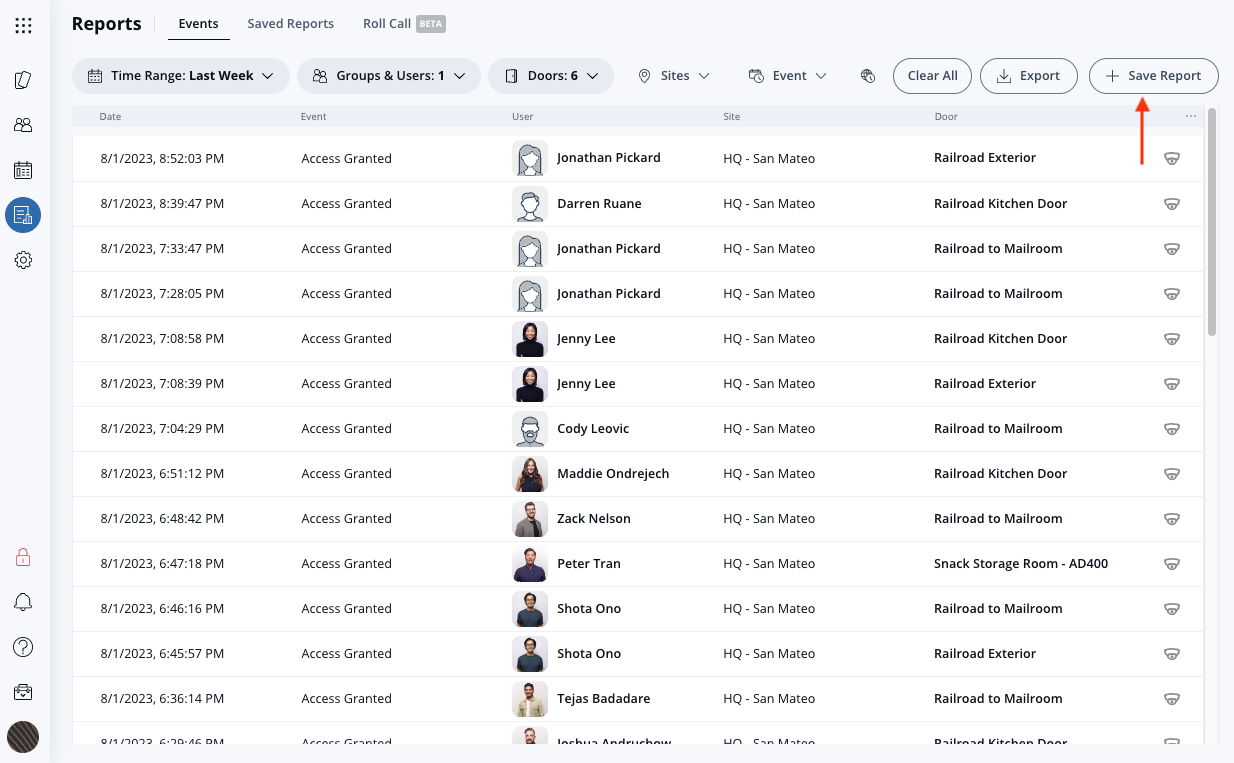Click the Export button
This screenshot has height=763, width=1234.
click(1028, 76)
